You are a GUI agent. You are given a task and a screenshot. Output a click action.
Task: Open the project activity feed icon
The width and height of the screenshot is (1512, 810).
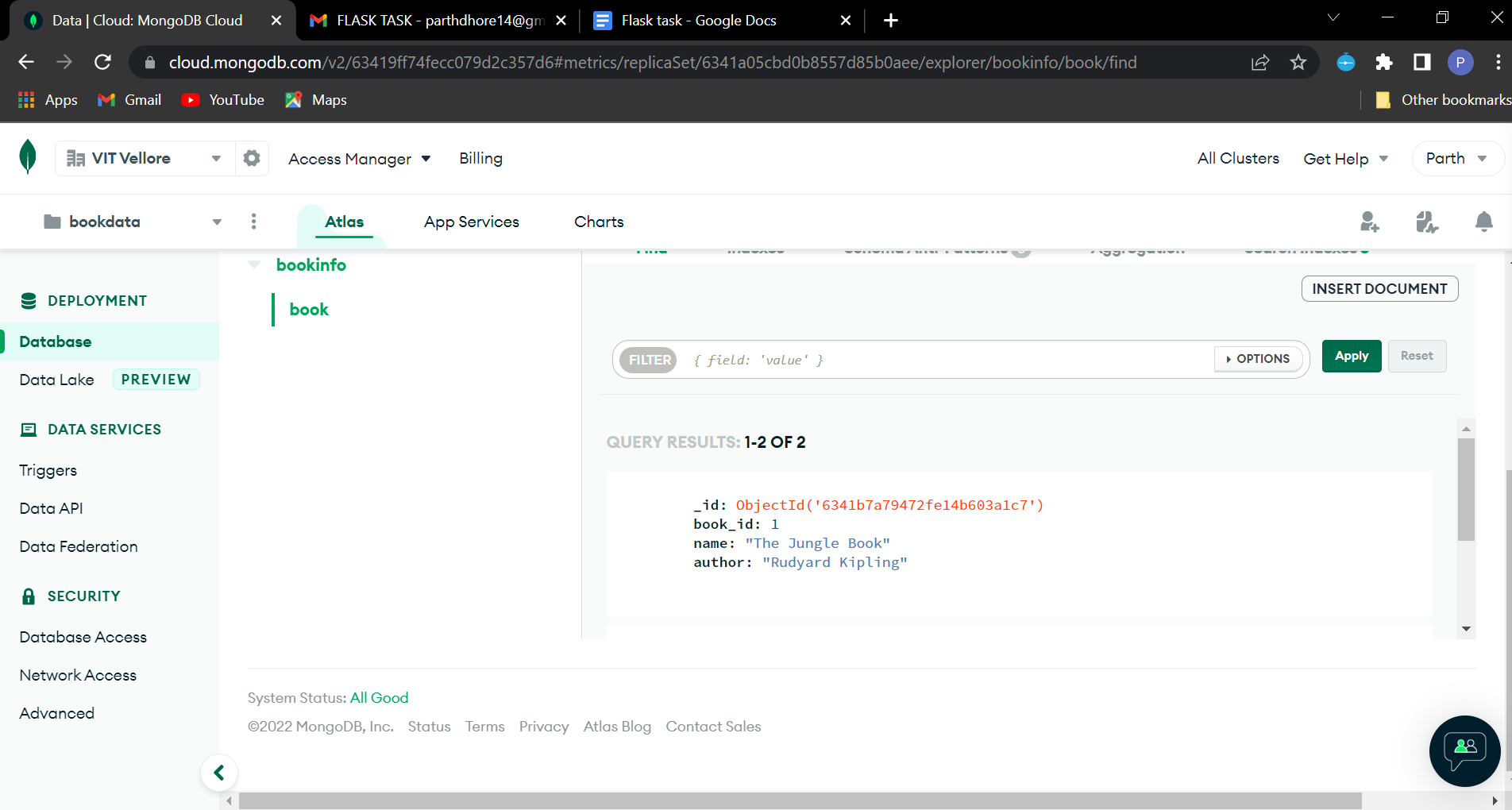click(1427, 222)
